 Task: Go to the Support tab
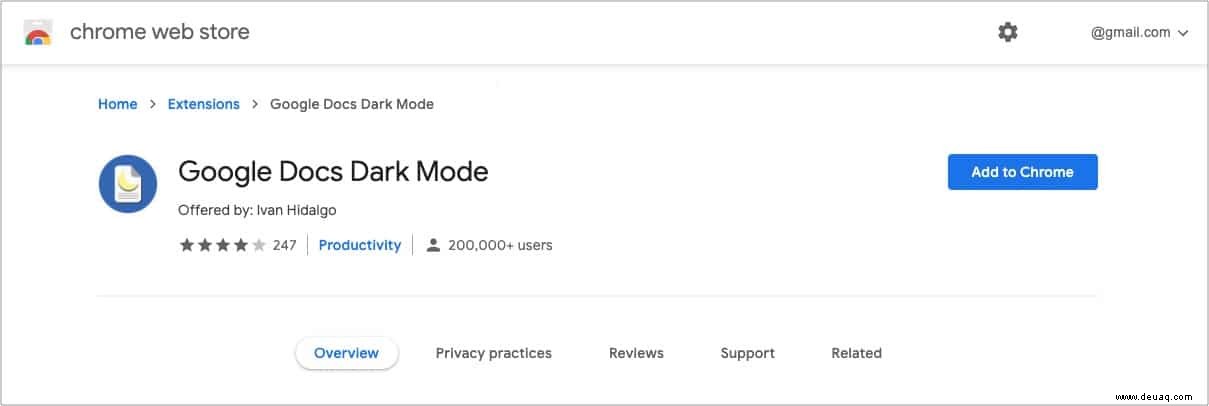tap(747, 353)
